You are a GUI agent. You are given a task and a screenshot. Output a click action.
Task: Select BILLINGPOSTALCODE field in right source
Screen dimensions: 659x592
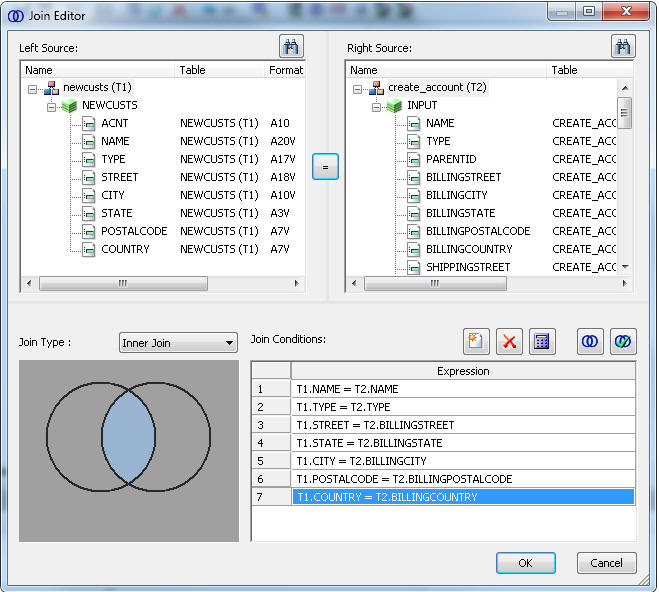coord(478,232)
